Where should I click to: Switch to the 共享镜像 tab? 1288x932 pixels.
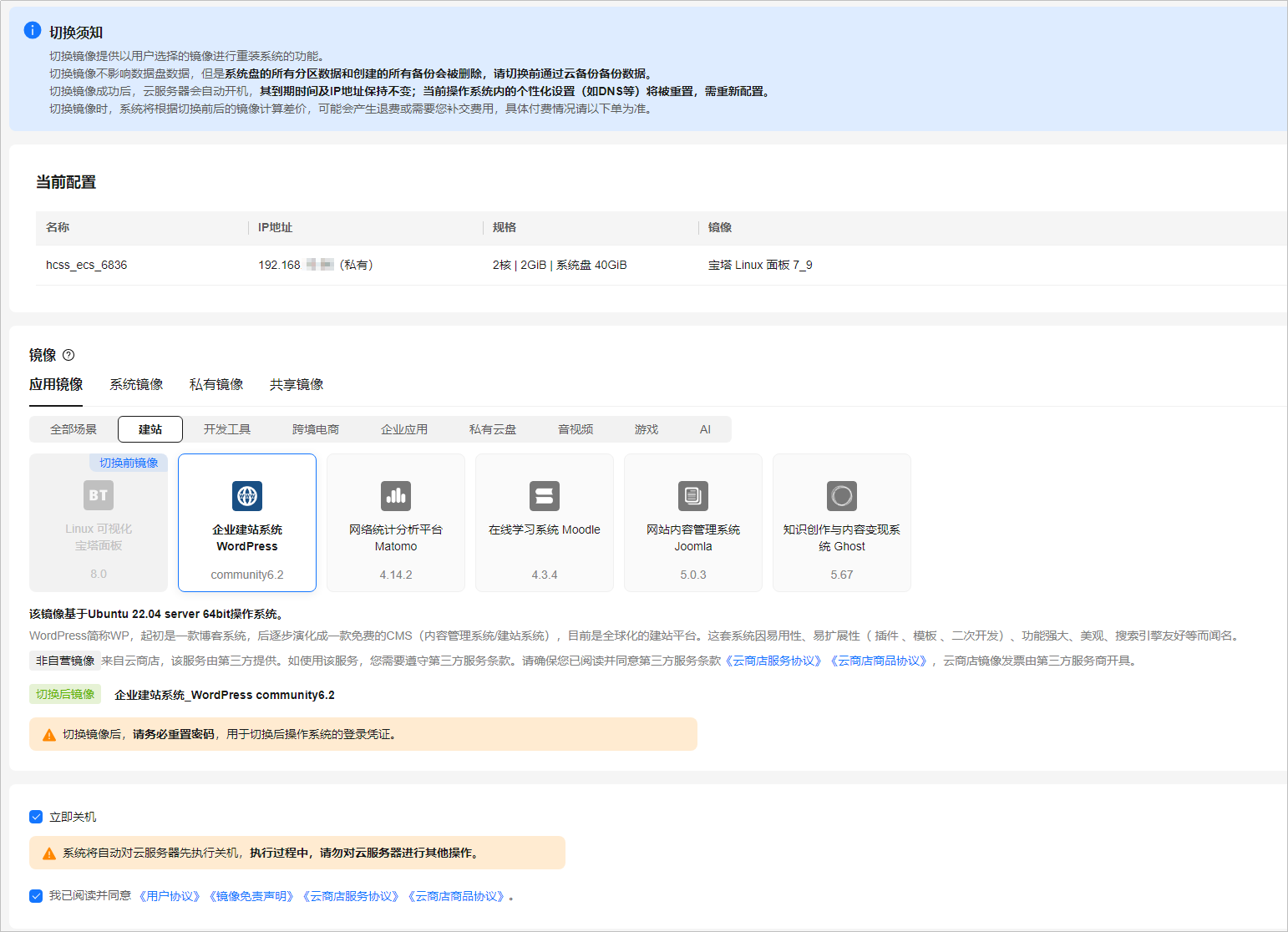click(x=297, y=384)
